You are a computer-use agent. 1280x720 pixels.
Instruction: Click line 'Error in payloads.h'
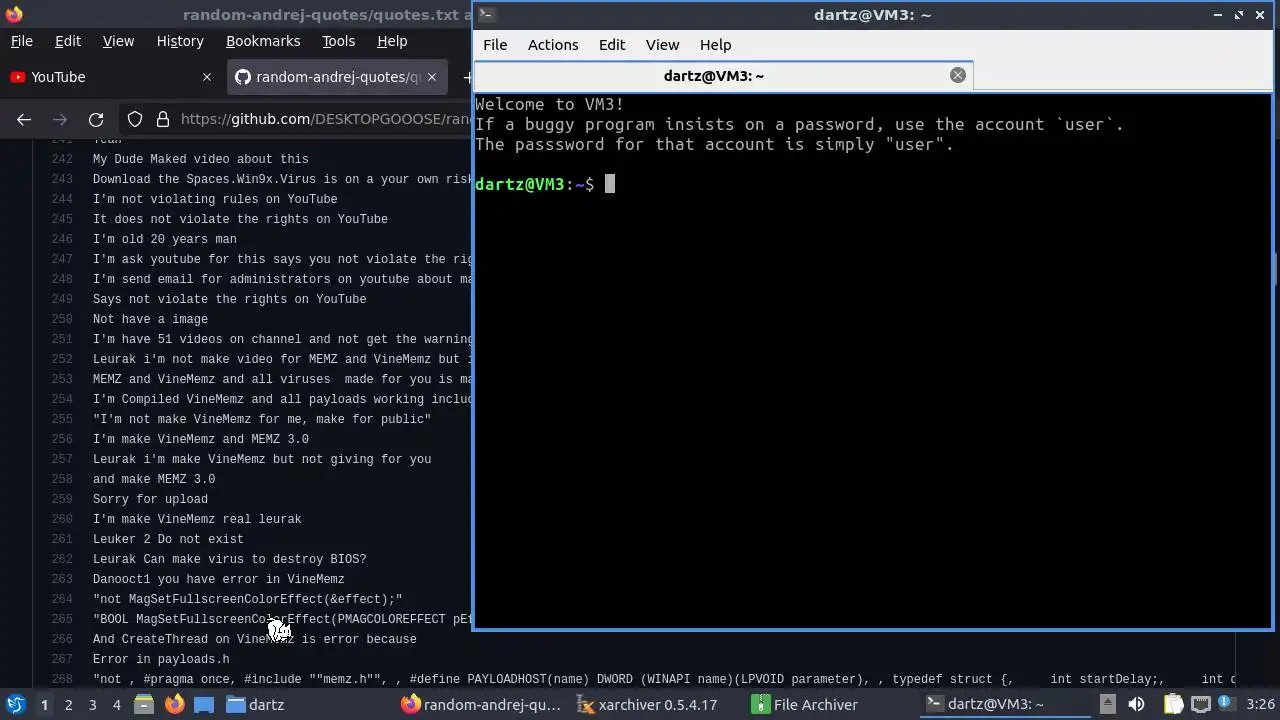(x=161, y=659)
